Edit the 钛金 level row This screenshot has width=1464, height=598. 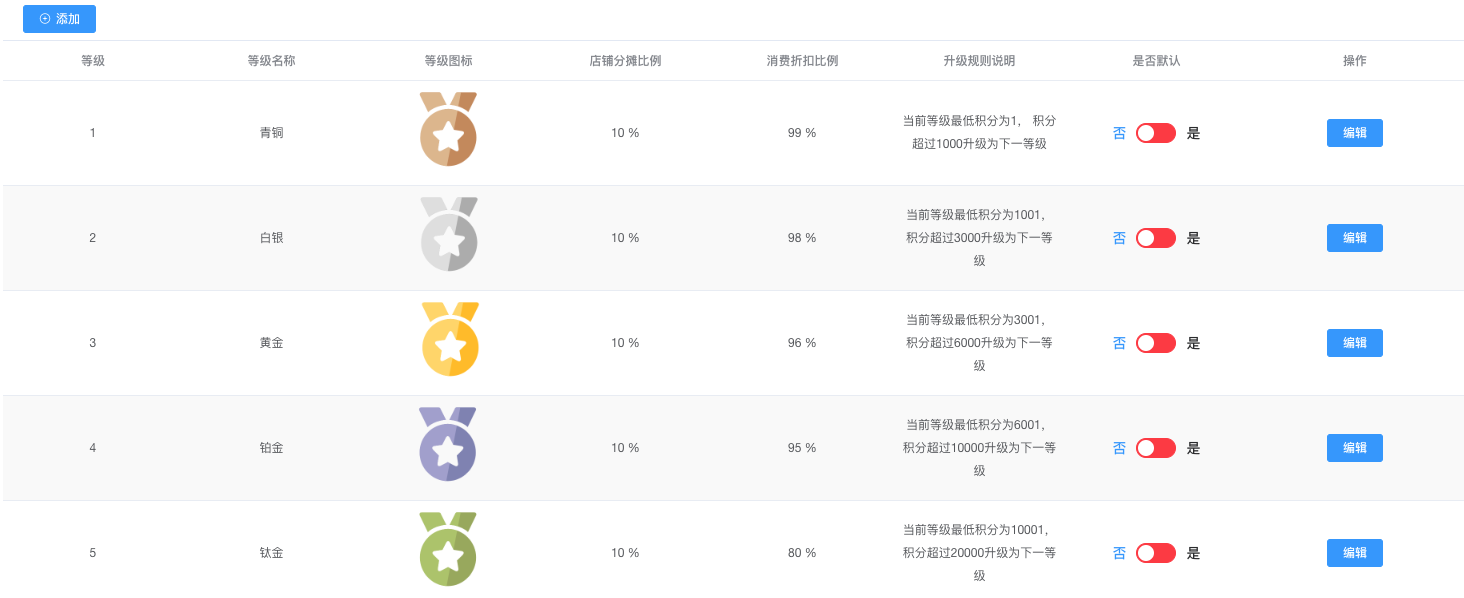(x=1354, y=553)
